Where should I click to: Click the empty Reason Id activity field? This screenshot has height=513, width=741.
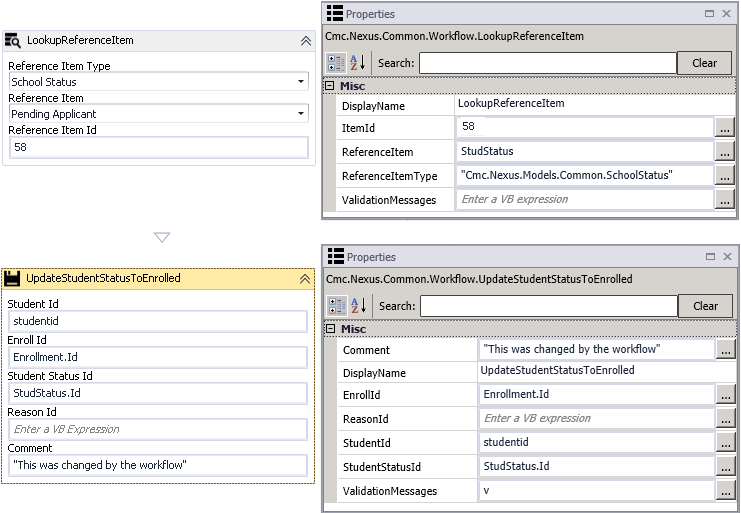click(x=158, y=429)
